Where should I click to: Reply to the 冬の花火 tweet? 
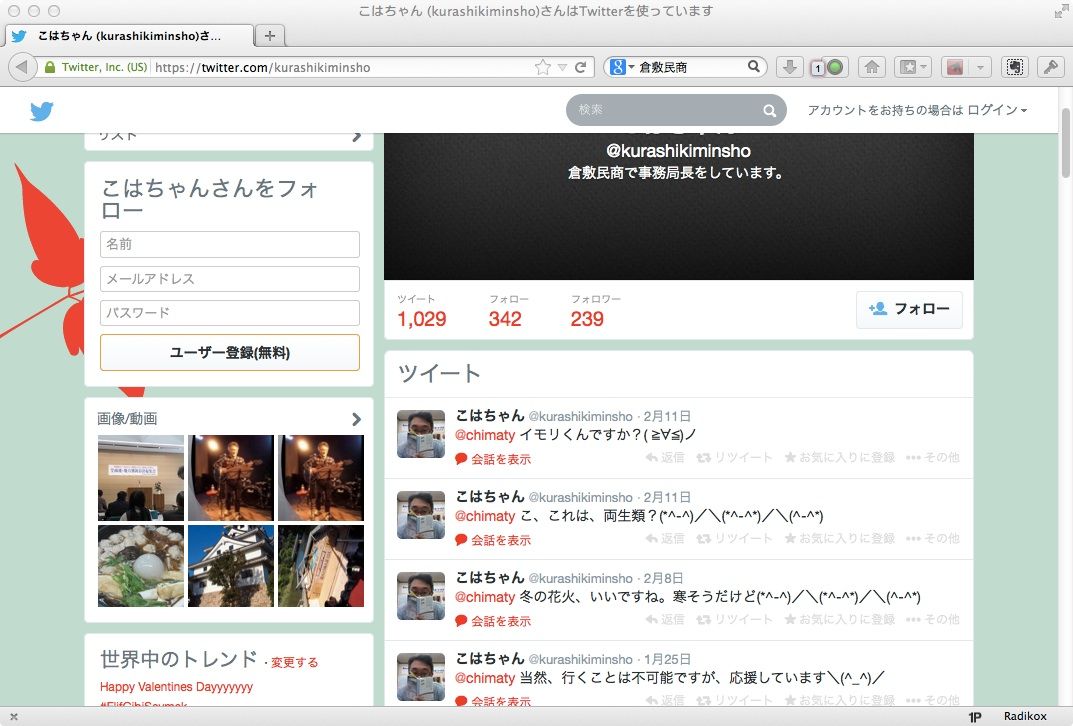(664, 619)
